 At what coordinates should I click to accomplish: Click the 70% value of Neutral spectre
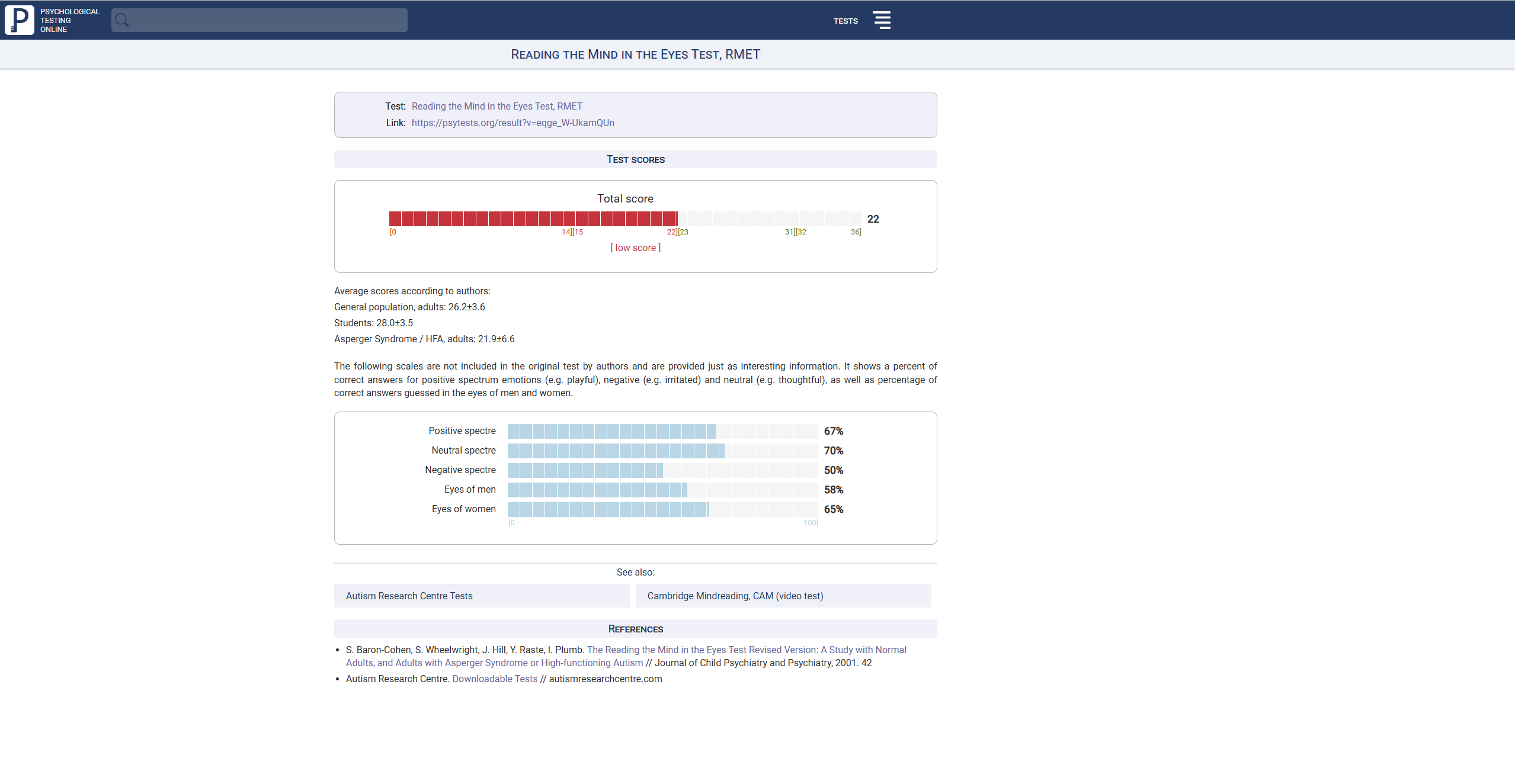point(834,451)
